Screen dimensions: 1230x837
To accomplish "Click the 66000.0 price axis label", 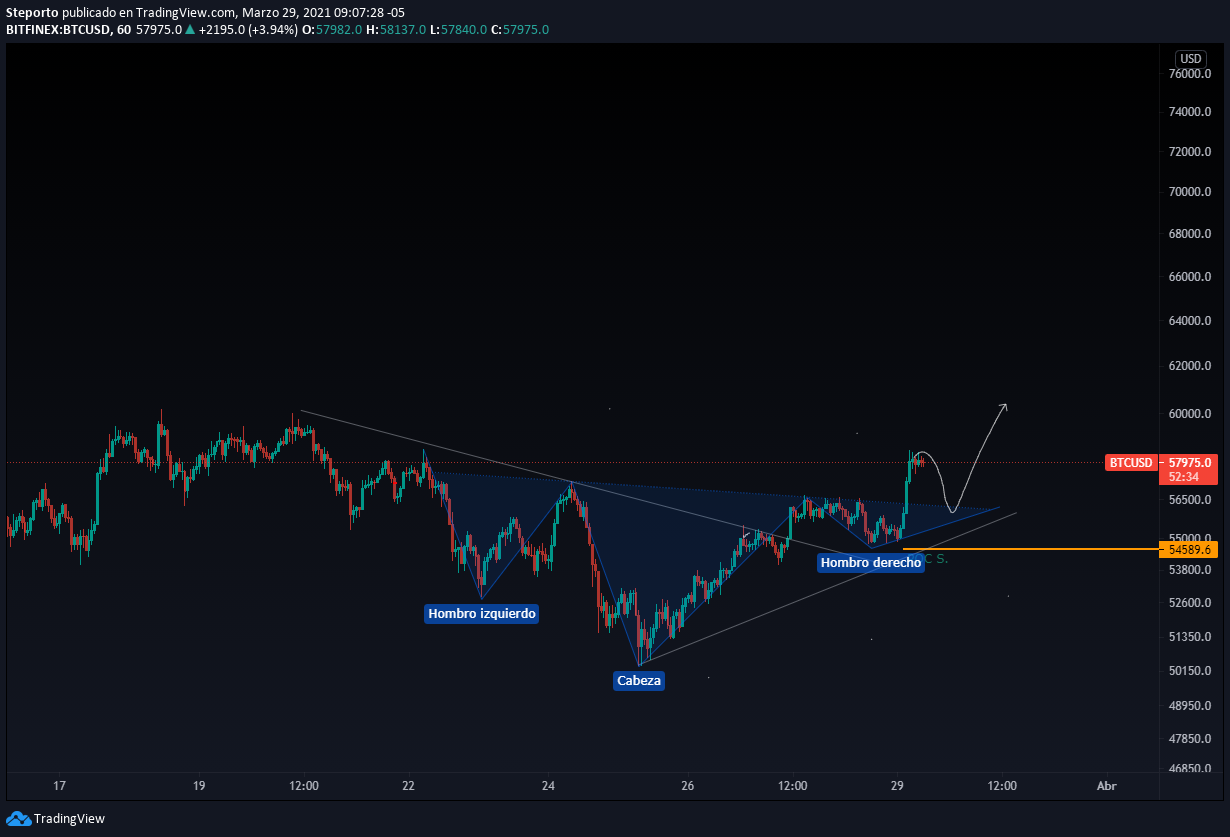I will pos(1190,276).
